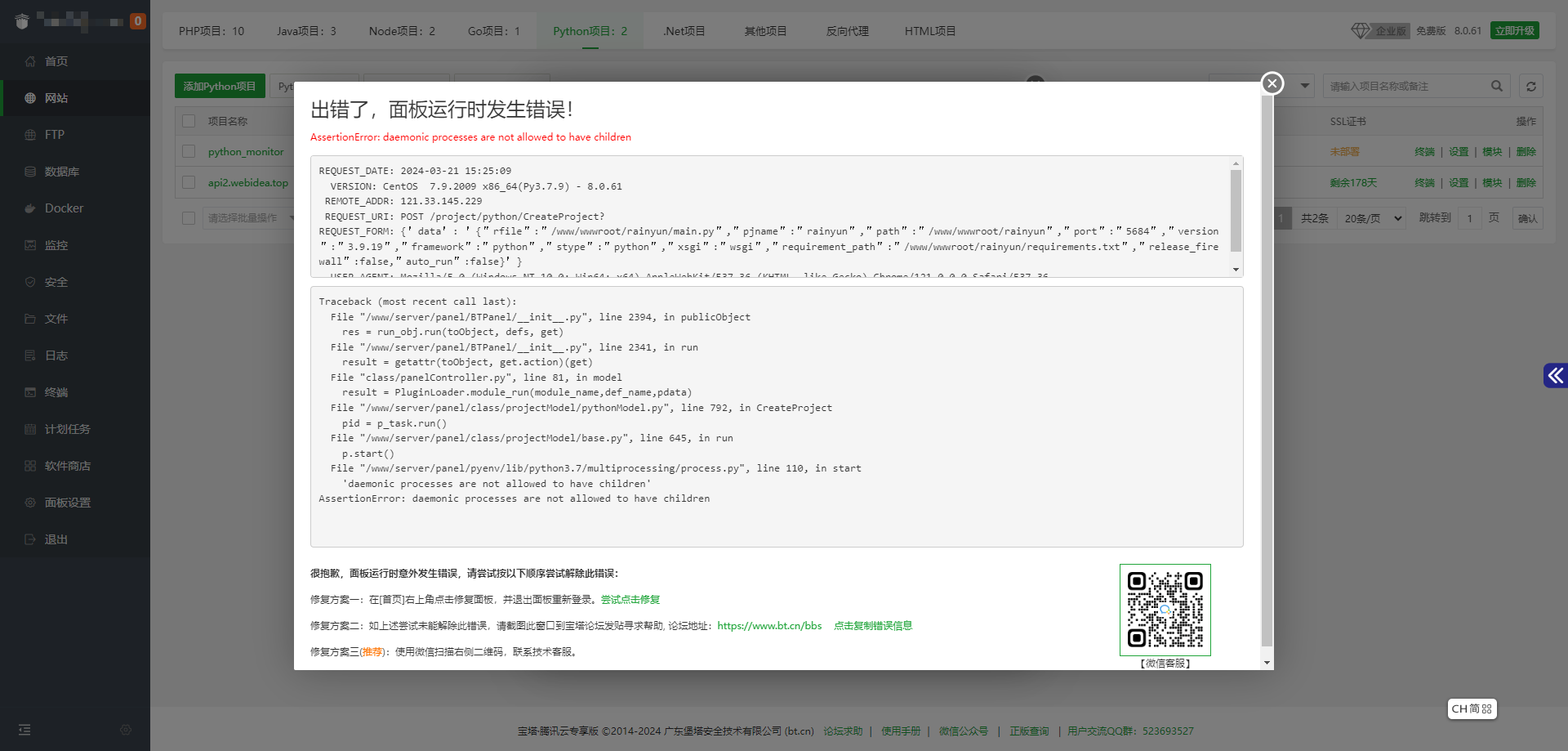1568x751 pixels.
Task: Switch to the HTML项目 tab
Action: [x=930, y=31]
